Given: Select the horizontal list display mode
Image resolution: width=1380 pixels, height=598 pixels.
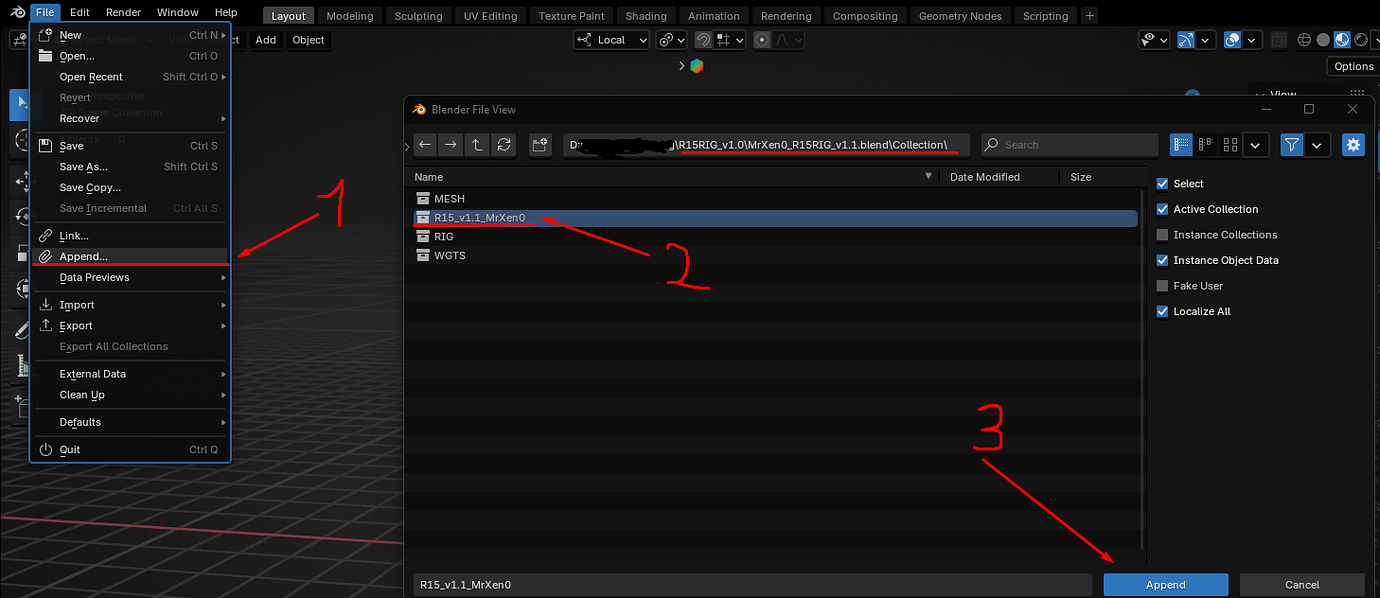Looking at the screenshot, I should (1205, 145).
